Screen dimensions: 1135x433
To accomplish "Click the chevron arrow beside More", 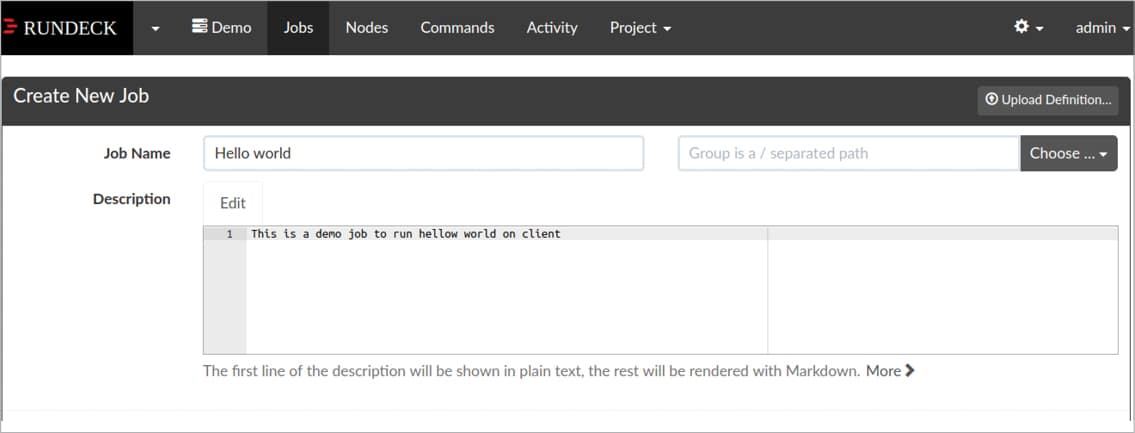I will [910, 371].
